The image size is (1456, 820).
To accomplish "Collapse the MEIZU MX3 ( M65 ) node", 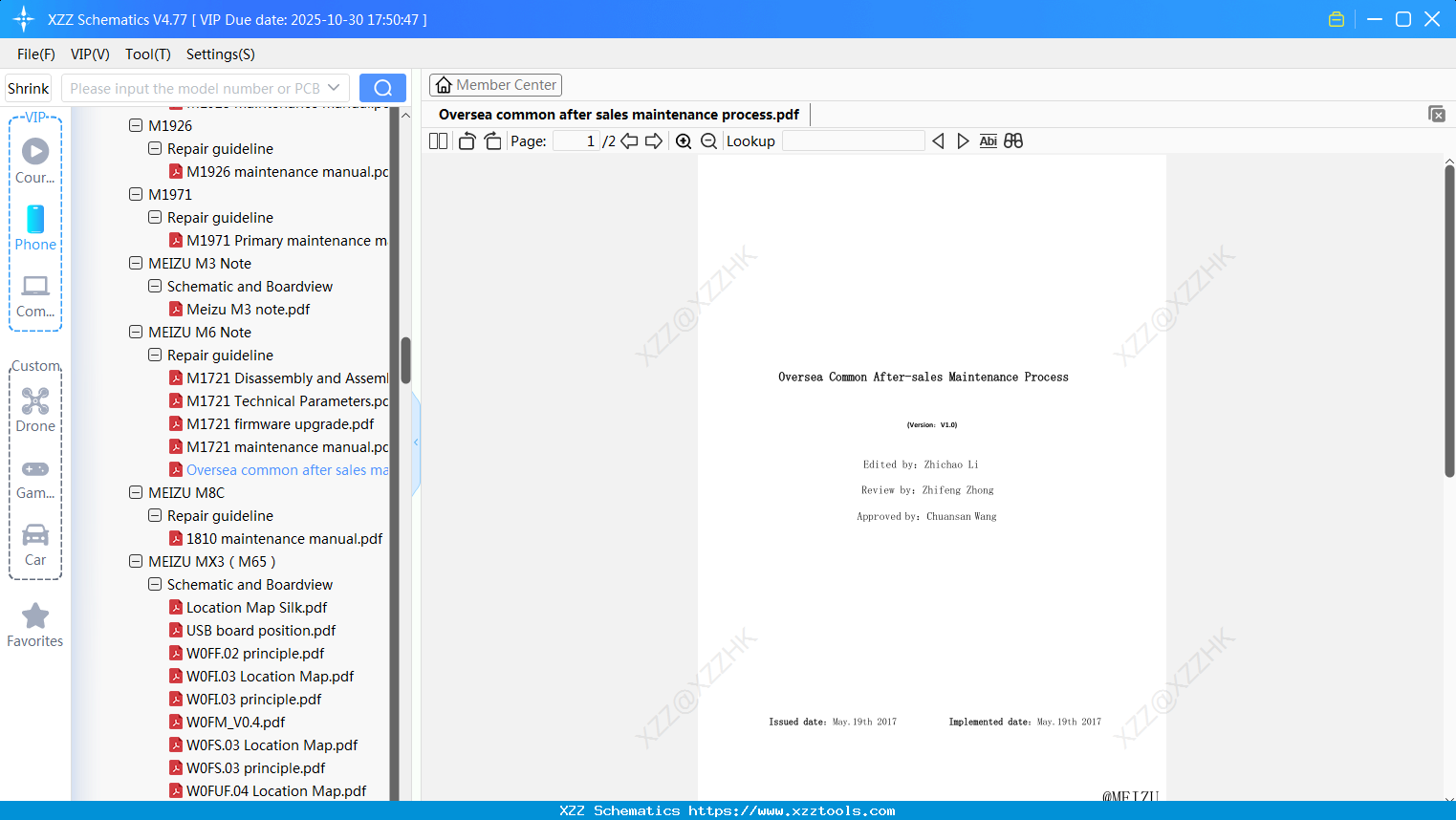I will 136,561.
